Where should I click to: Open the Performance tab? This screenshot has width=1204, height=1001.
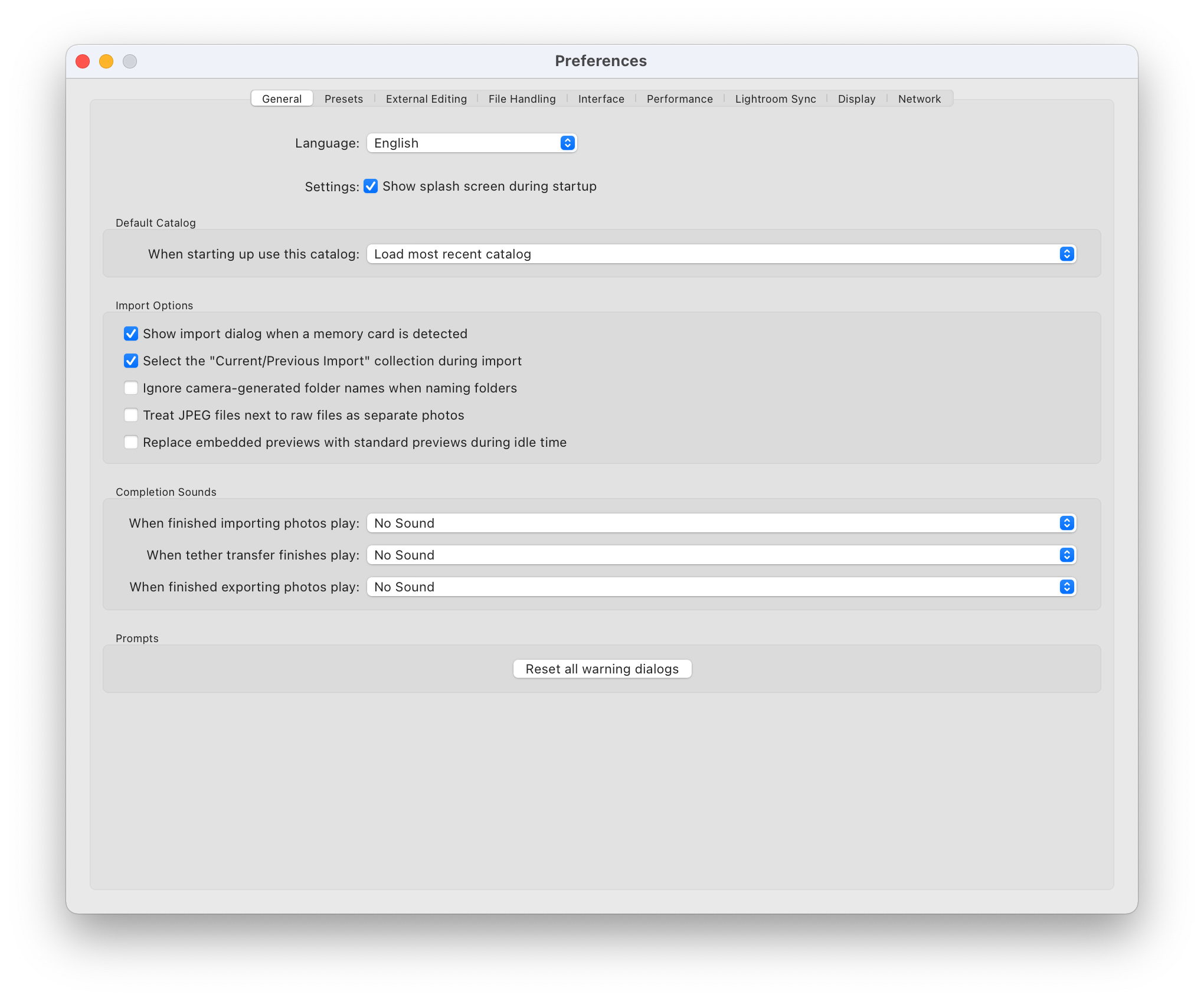pos(679,99)
